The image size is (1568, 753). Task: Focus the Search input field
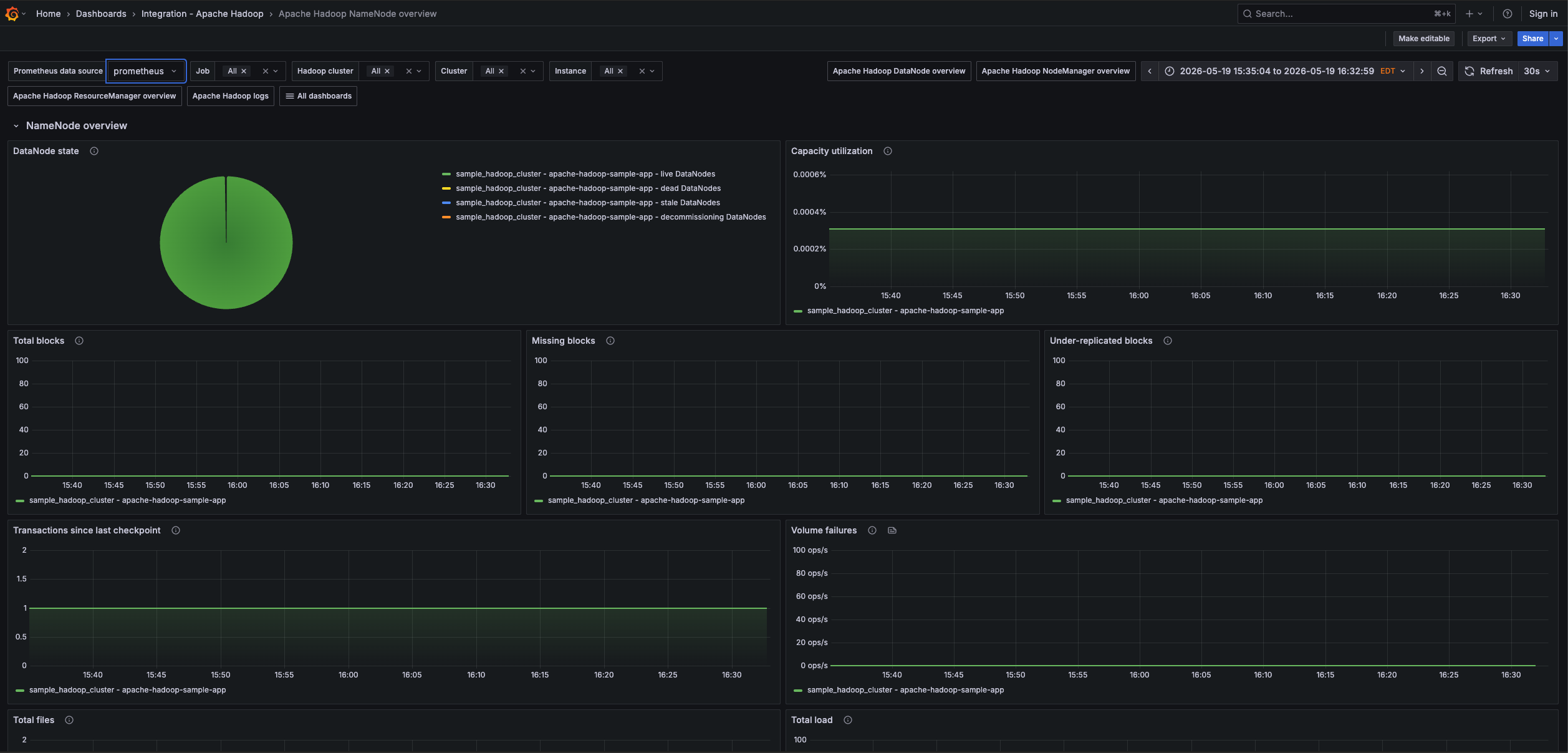point(1346,14)
